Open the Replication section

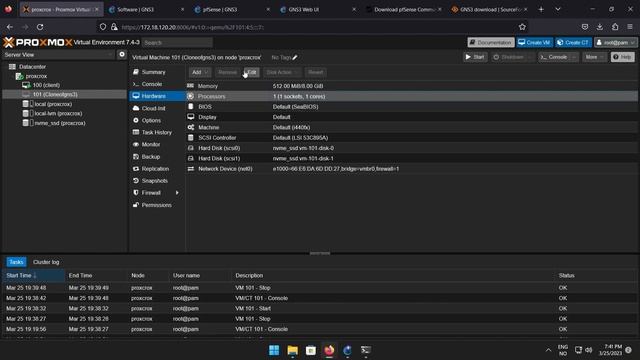coord(157,169)
